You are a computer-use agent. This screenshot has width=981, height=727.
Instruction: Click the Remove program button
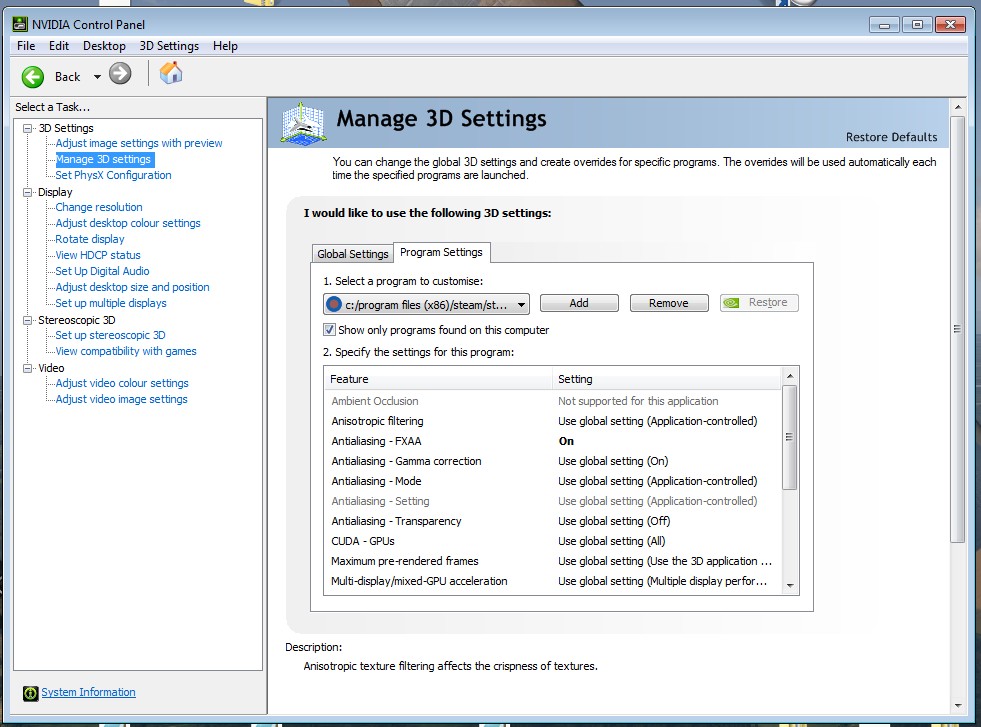point(668,303)
